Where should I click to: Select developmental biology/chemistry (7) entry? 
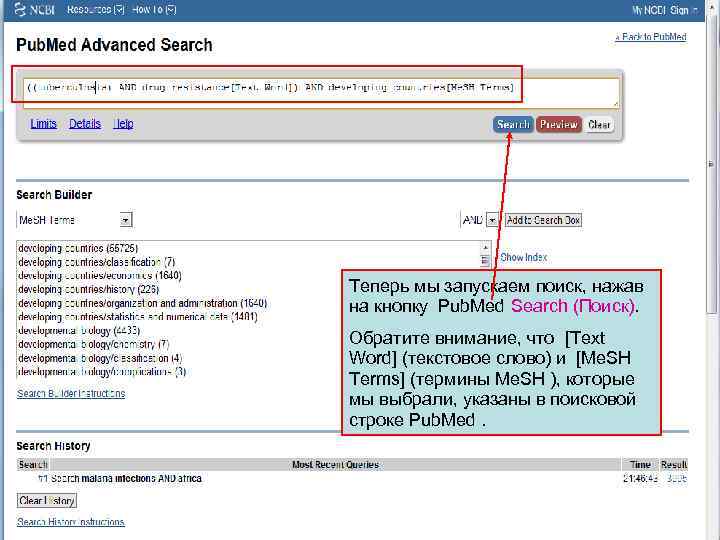(x=94, y=344)
